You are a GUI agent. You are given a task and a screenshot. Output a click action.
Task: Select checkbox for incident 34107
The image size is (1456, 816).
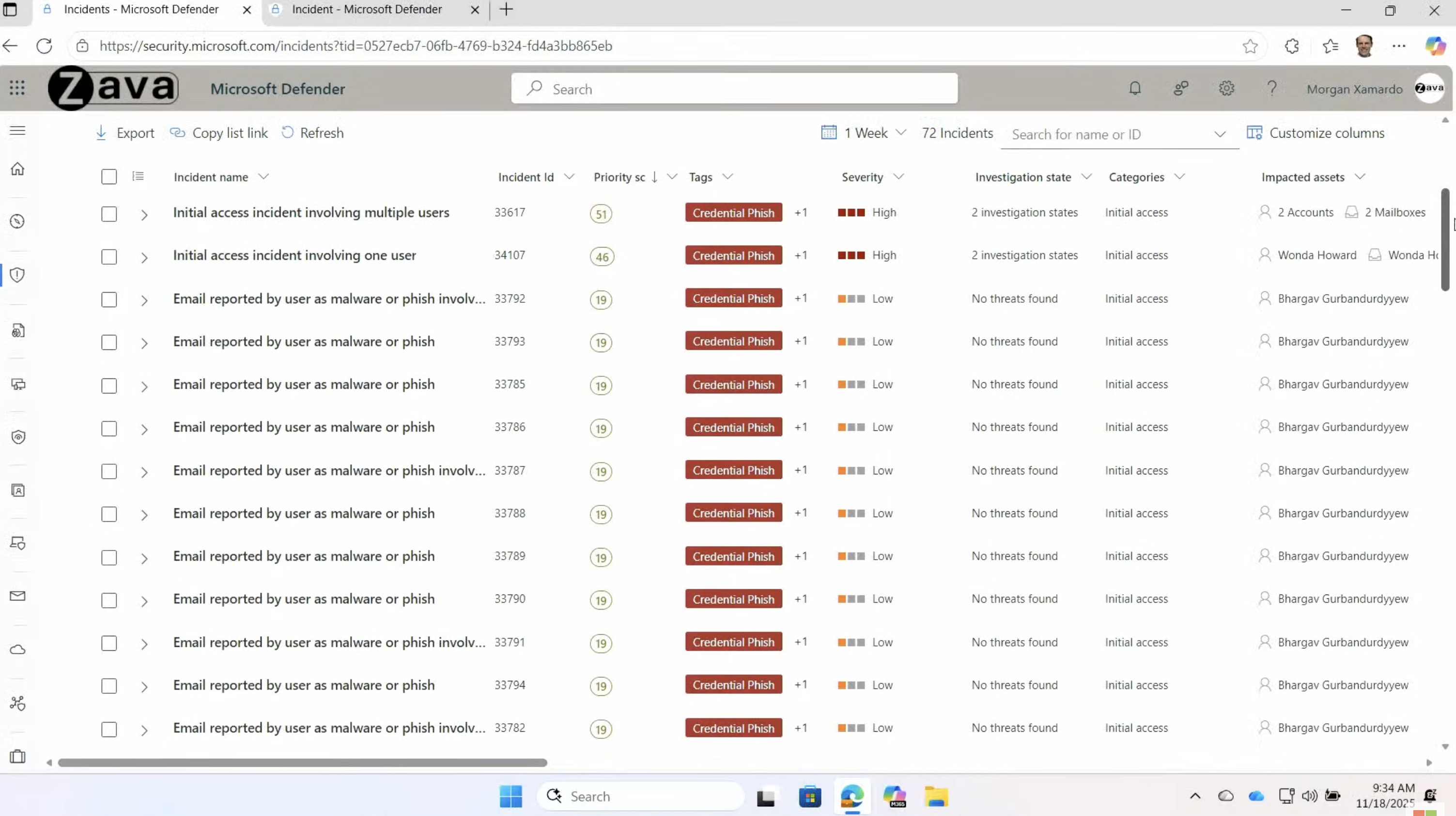[109, 257]
